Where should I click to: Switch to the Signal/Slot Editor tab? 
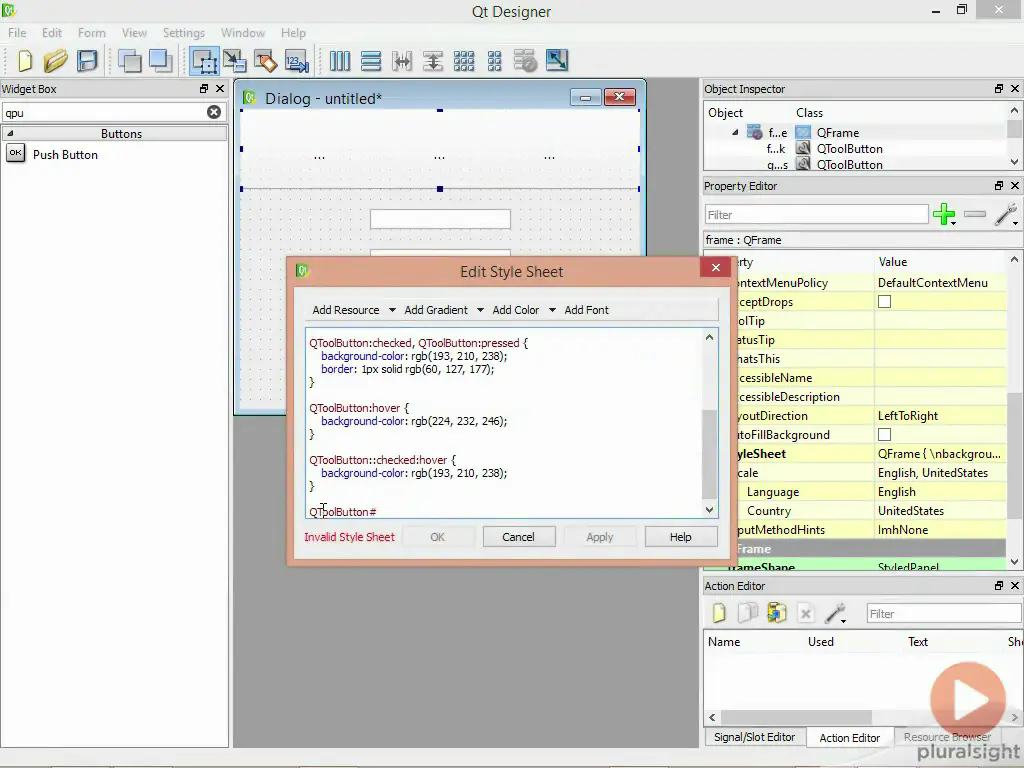[754, 737]
